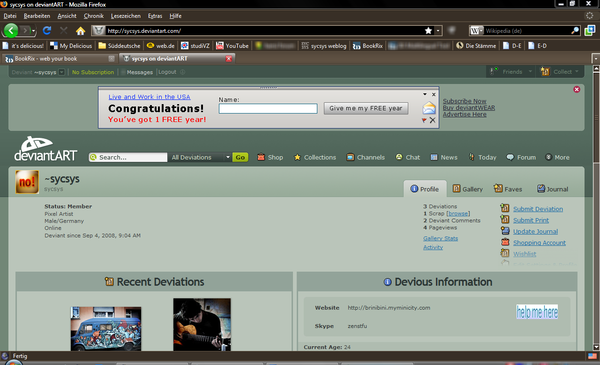Open the guitarist deviation thumbnail

pos(202,324)
